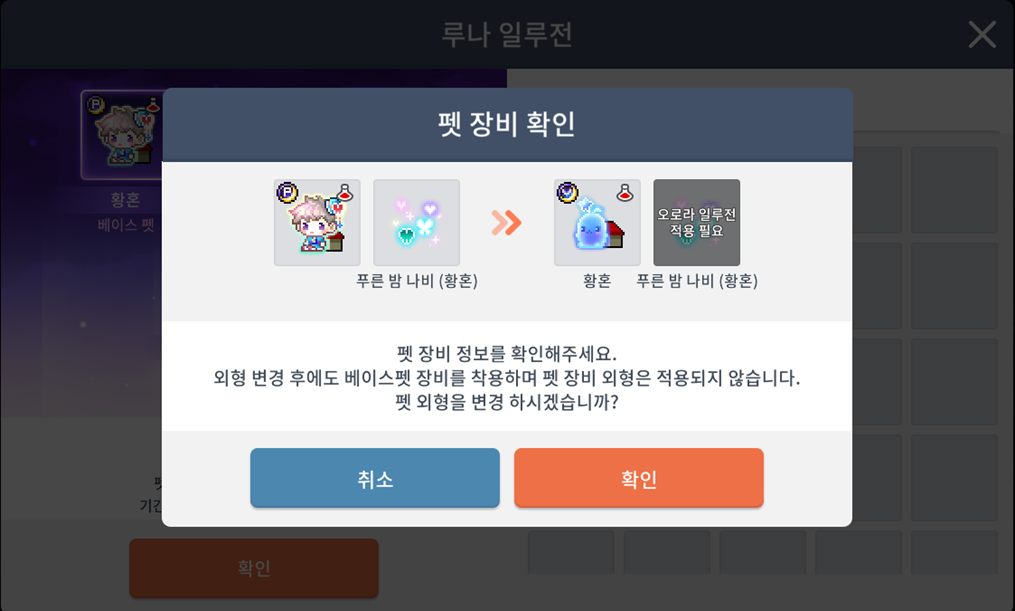This screenshot has height=611, width=1015.
Task: Click the P badge on the boy pet icon
Action: click(287, 192)
